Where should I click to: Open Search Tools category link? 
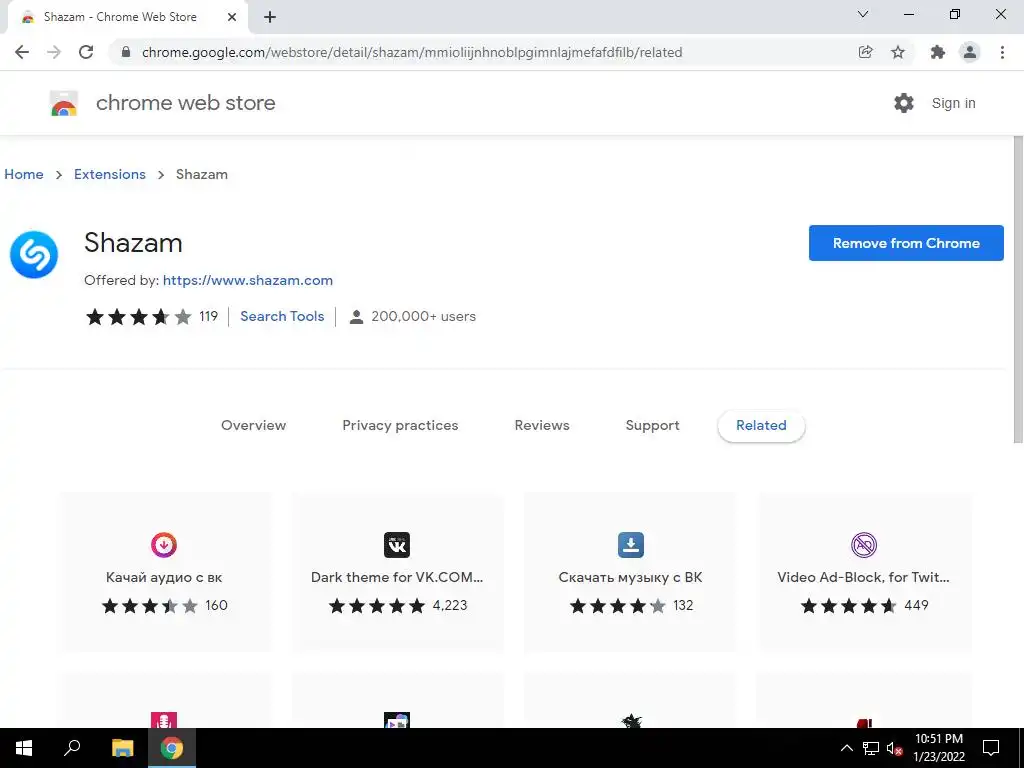(x=282, y=316)
